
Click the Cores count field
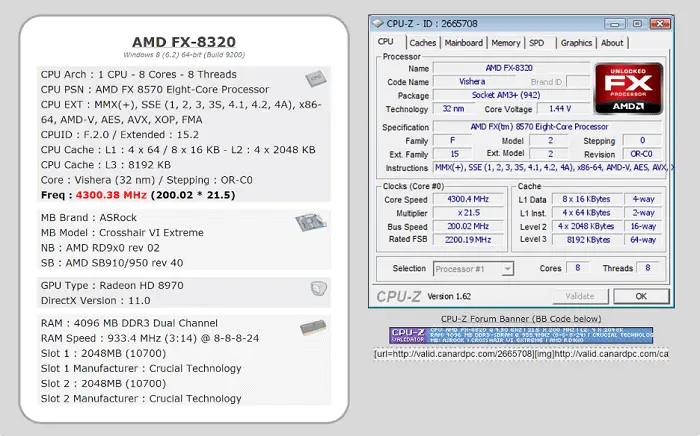click(578, 268)
